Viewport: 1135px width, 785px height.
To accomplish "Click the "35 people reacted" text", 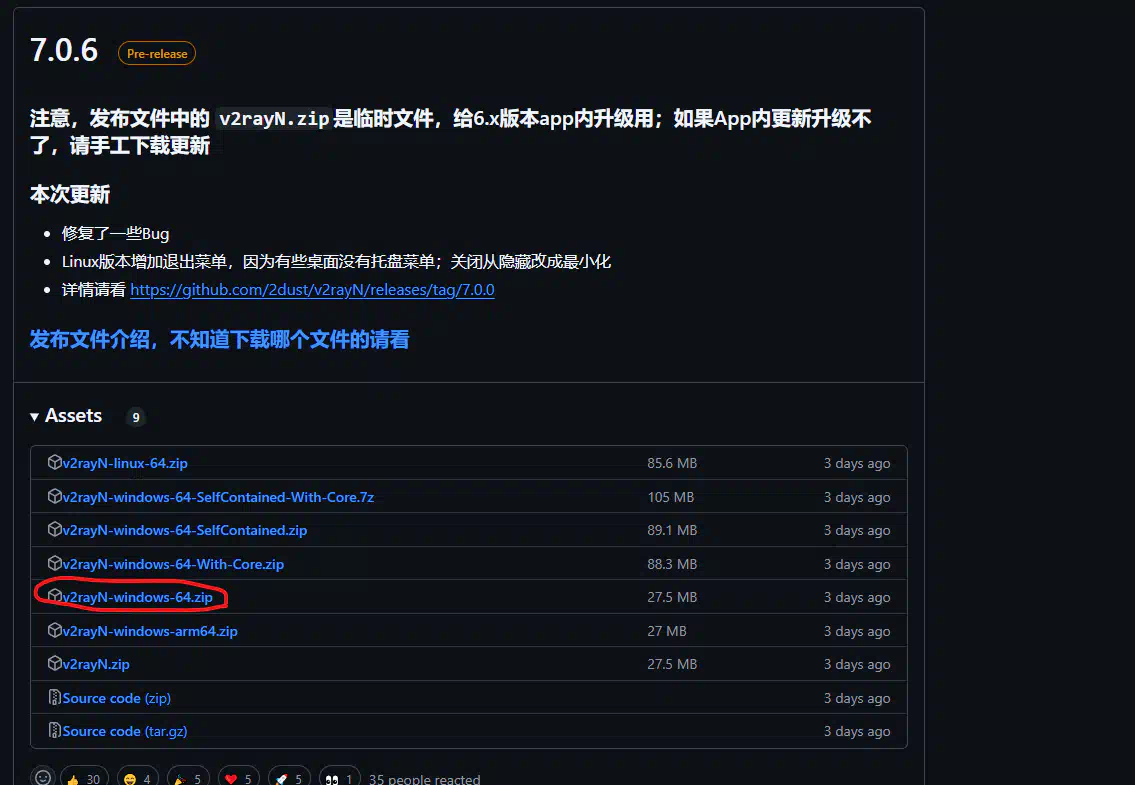I will pyautogui.click(x=424, y=779).
